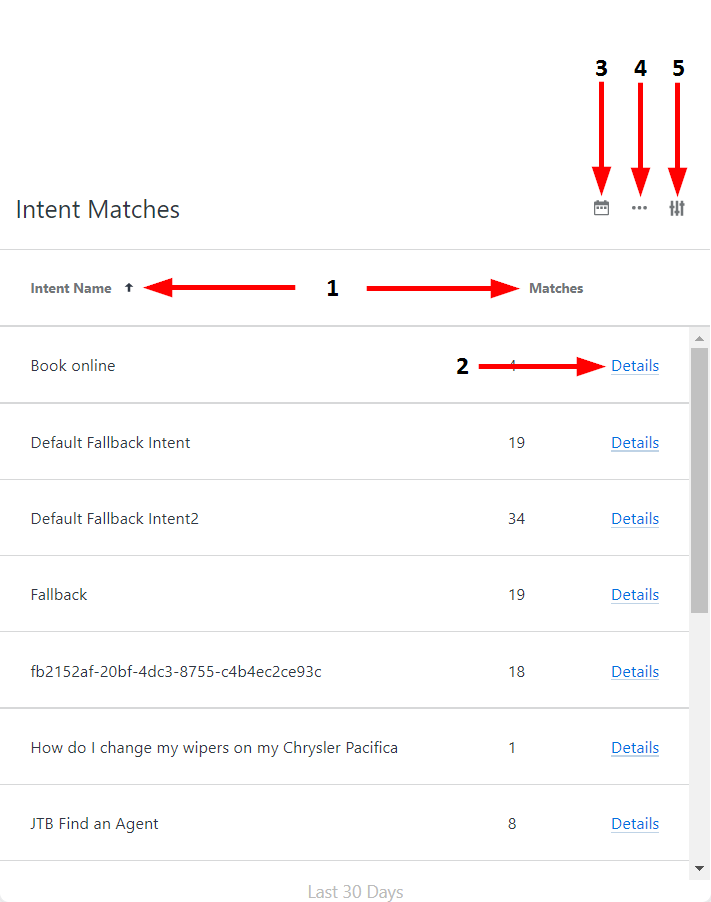Click the scrollbar down arrow
The image size is (711, 902).
[700, 868]
